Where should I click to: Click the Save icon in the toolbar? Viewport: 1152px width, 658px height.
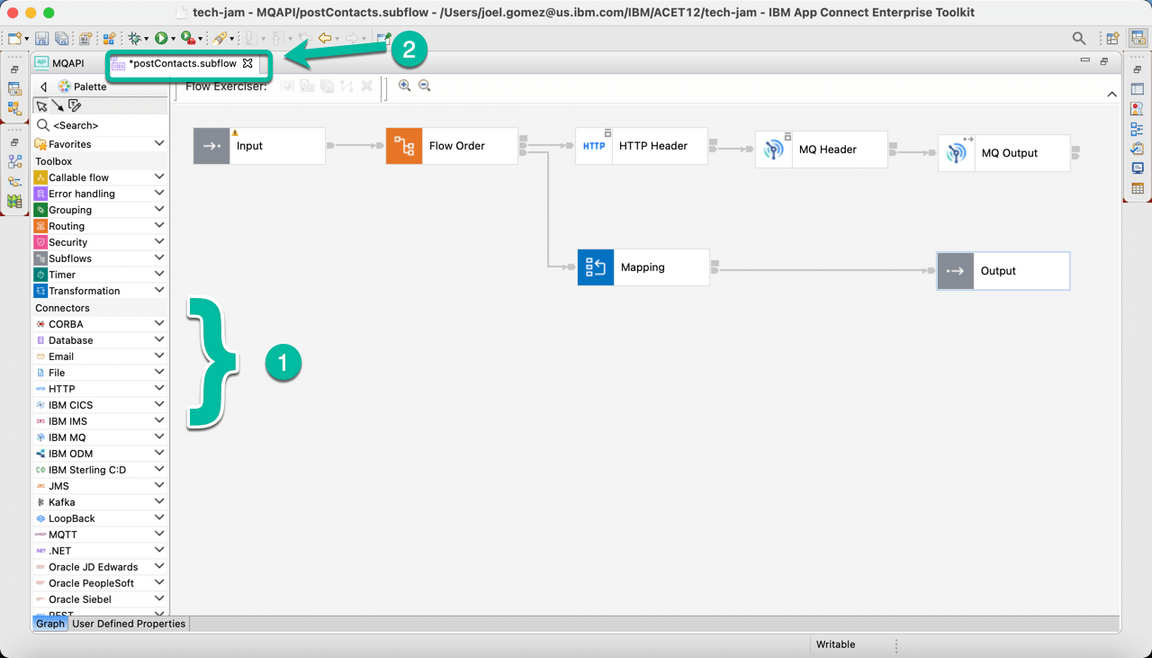[x=41, y=37]
